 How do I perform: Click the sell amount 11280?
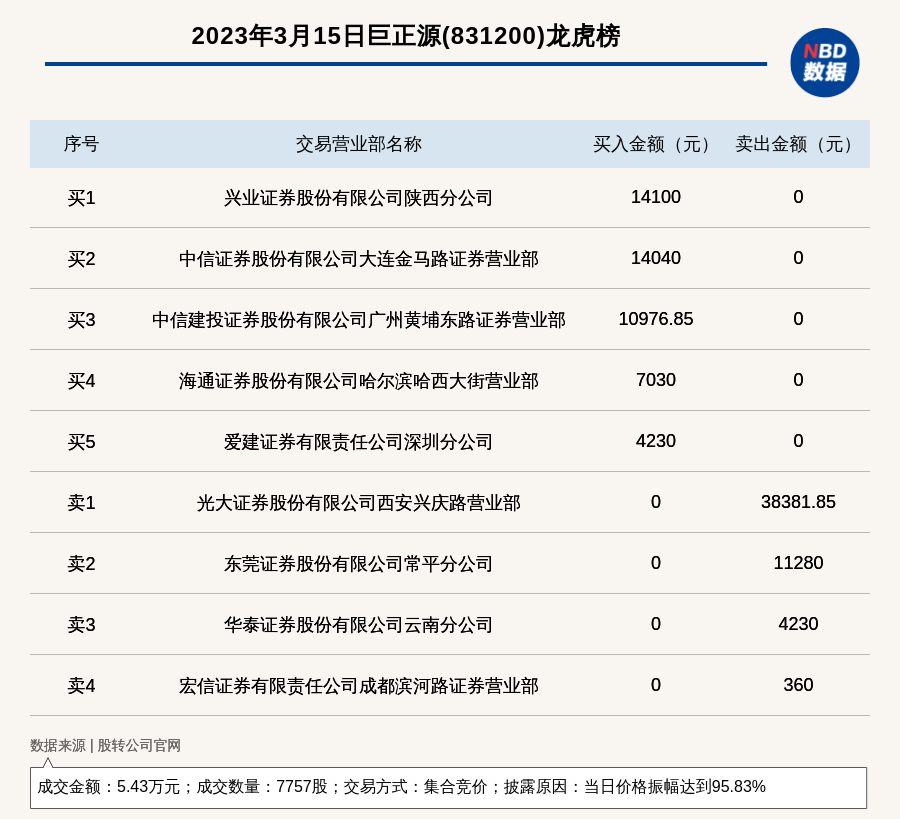click(798, 562)
